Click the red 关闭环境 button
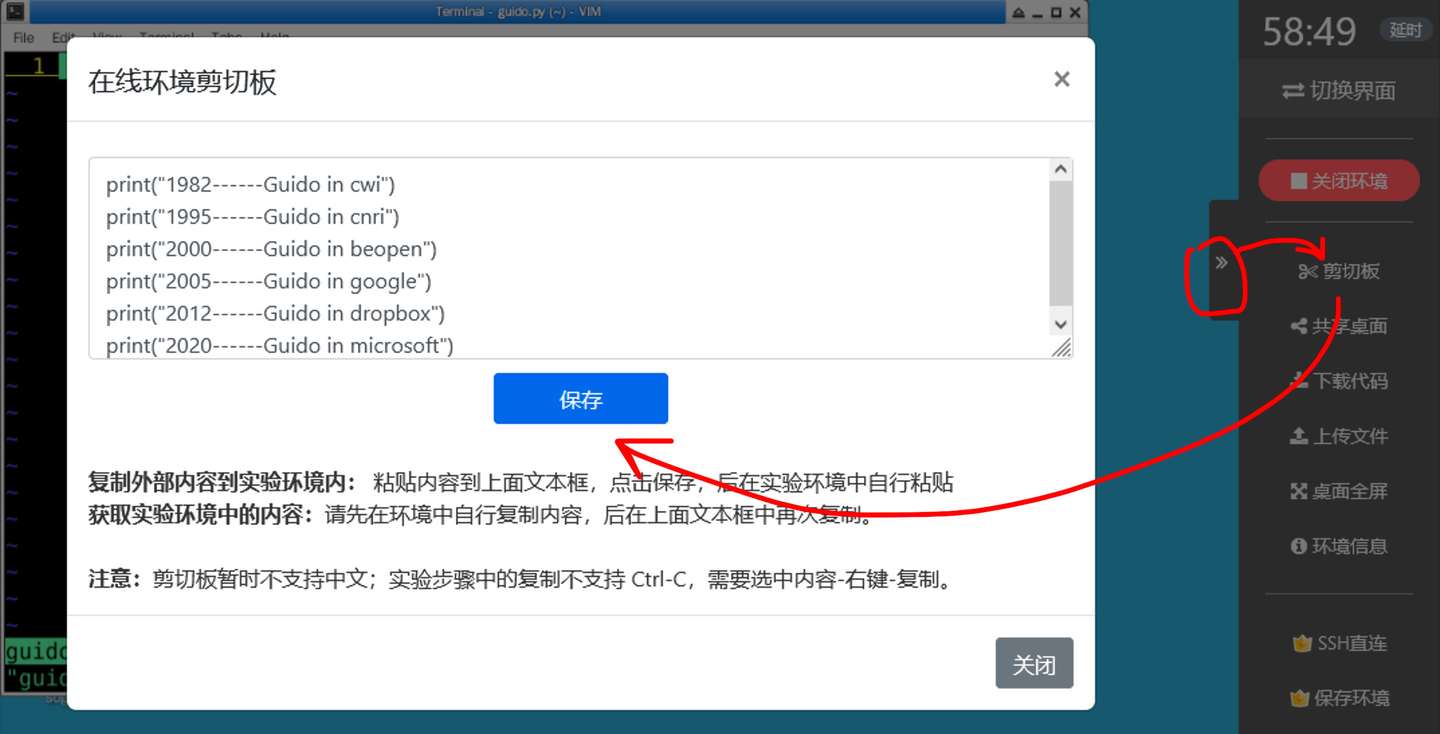1440x734 pixels. [1339, 181]
